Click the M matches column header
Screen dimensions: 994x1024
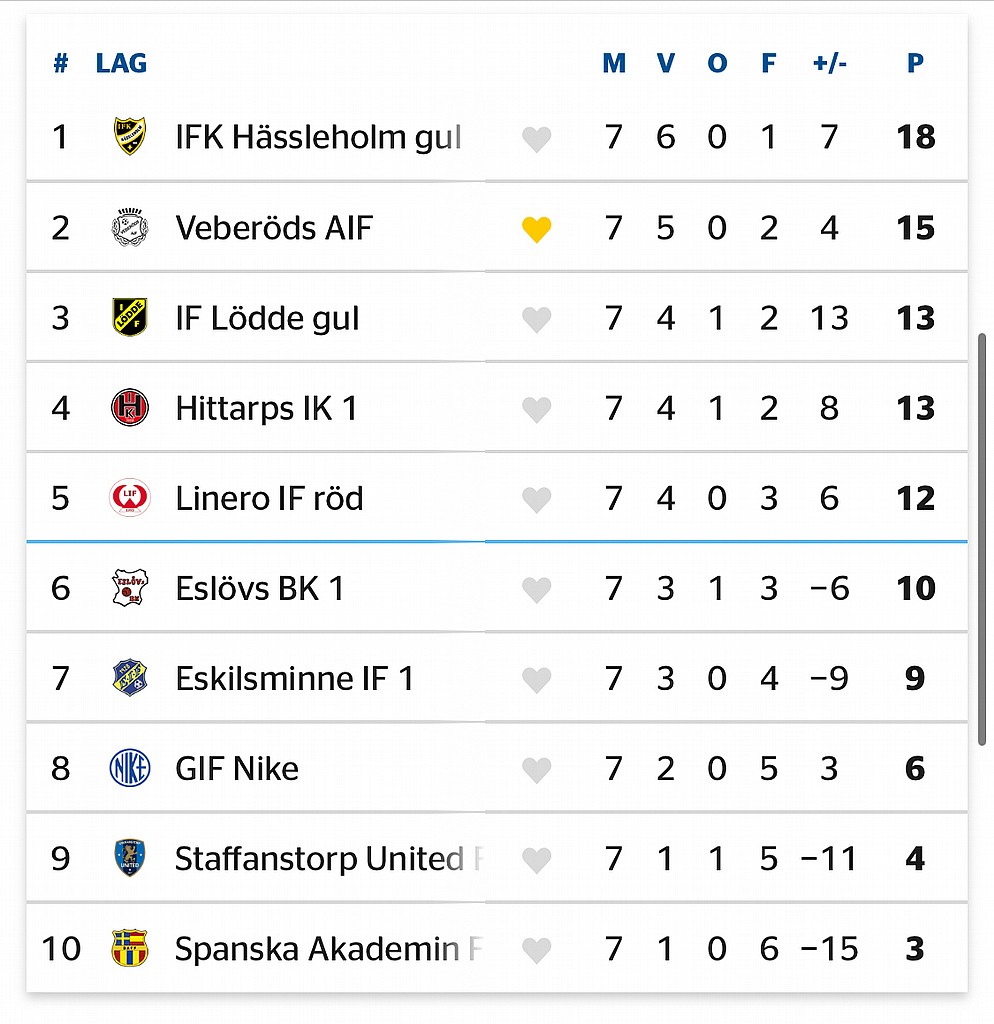tap(614, 63)
